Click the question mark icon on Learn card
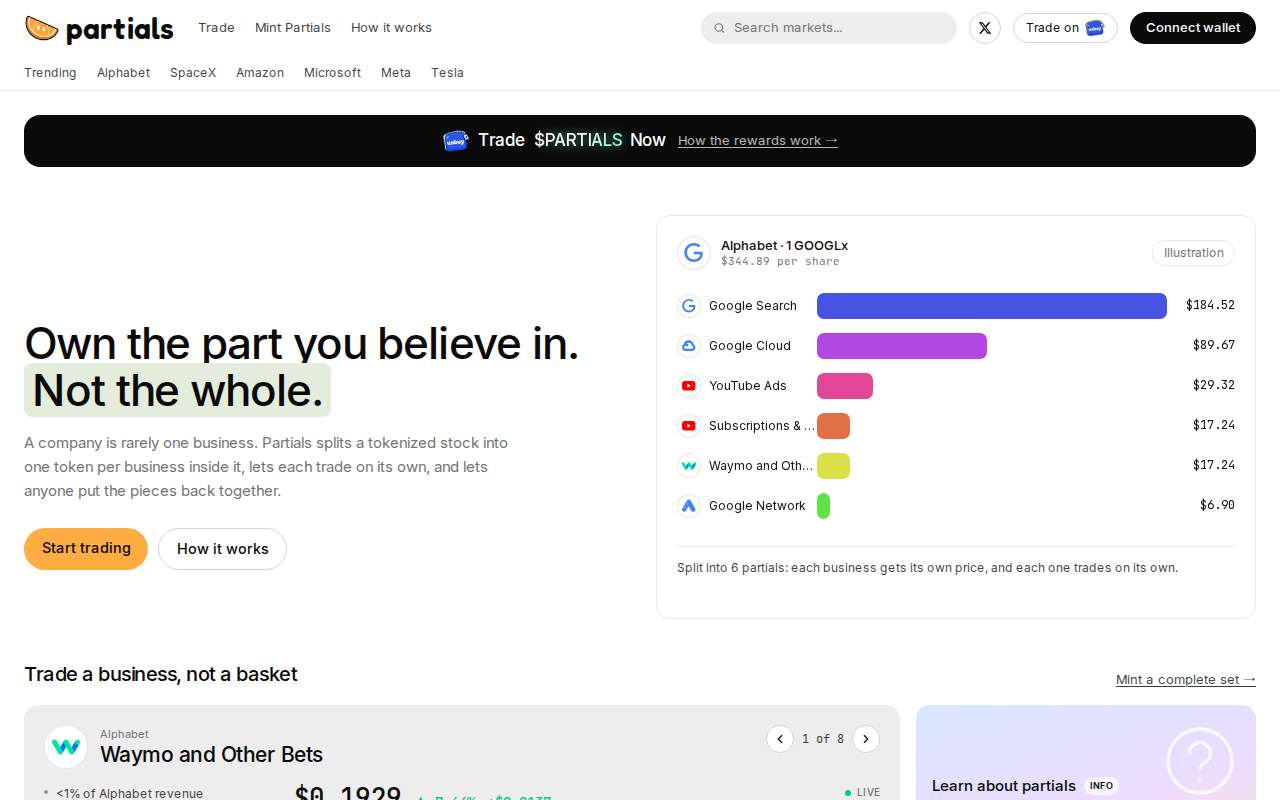Image resolution: width=1280 pixels, height=800 pixels. point(1199,761)
